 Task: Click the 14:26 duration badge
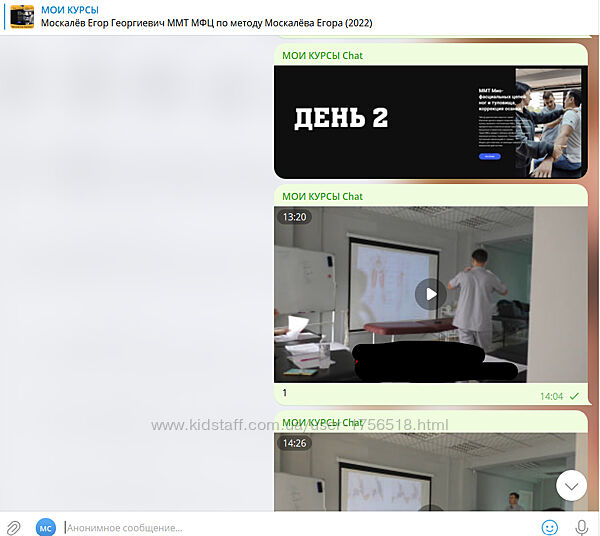pyautogui.click(x=295, y=442)
